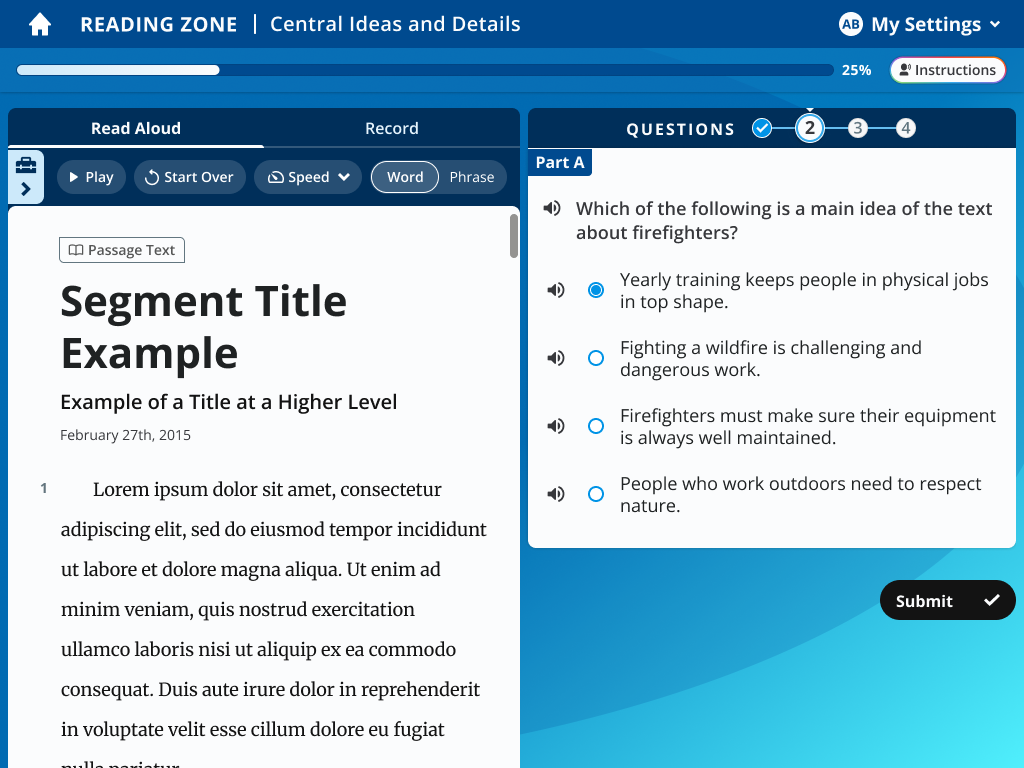Click Start Over to restart reading
Screen dimensions: 1024x768
click(x=189, y=177)
